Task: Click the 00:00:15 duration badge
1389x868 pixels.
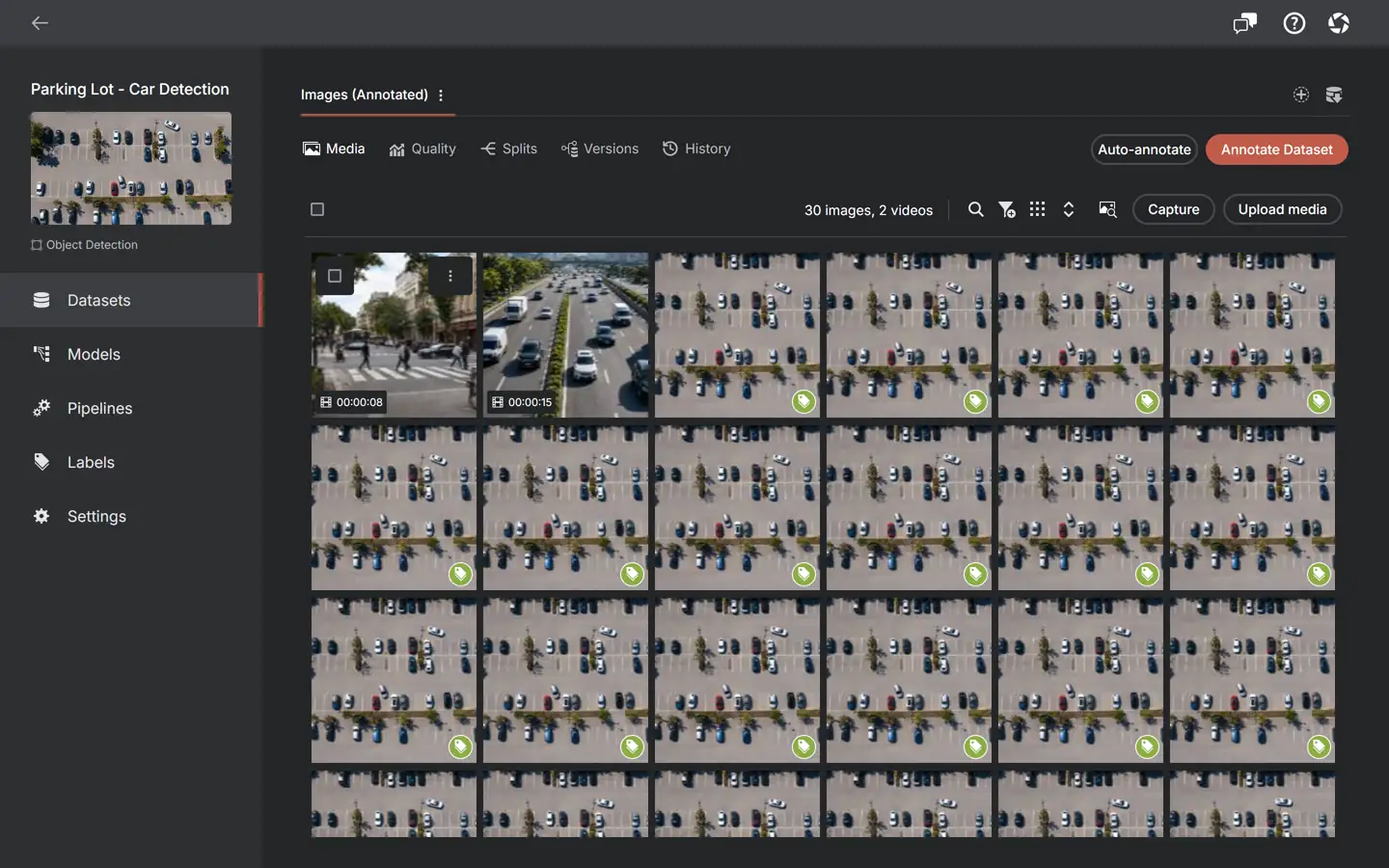Action: coord(522,402)
